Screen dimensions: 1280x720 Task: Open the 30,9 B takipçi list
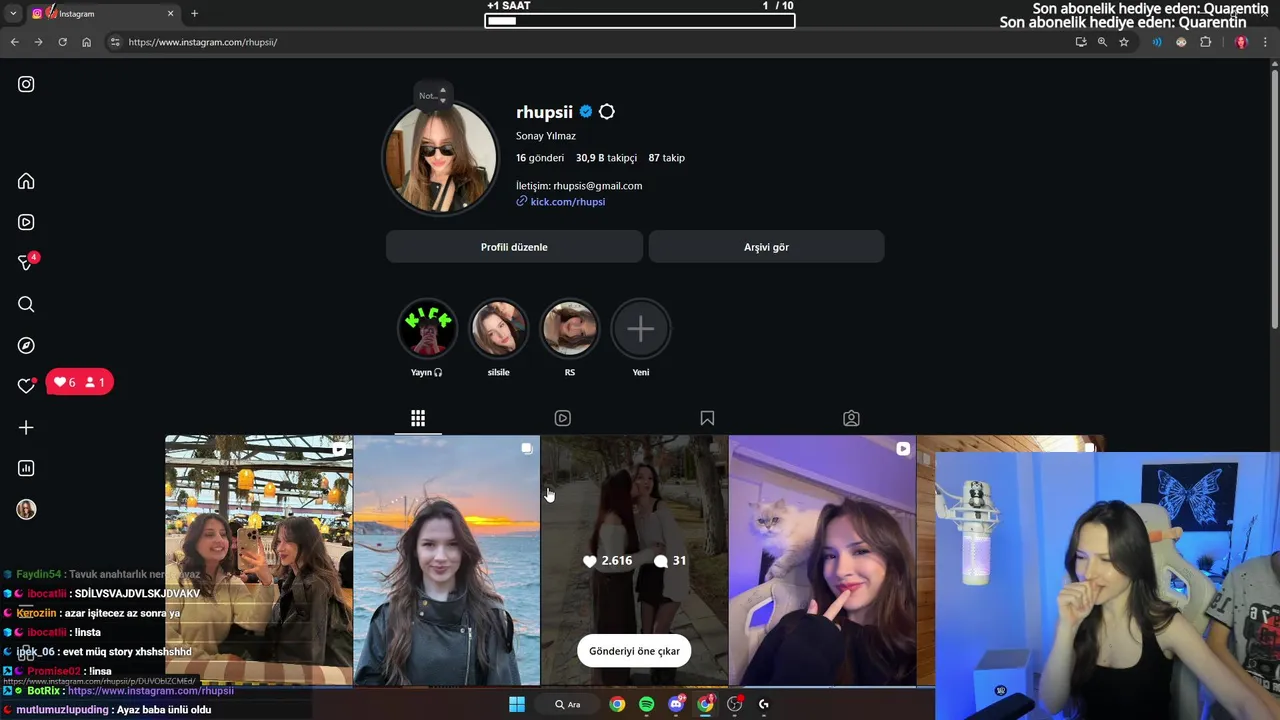(606, 158)
